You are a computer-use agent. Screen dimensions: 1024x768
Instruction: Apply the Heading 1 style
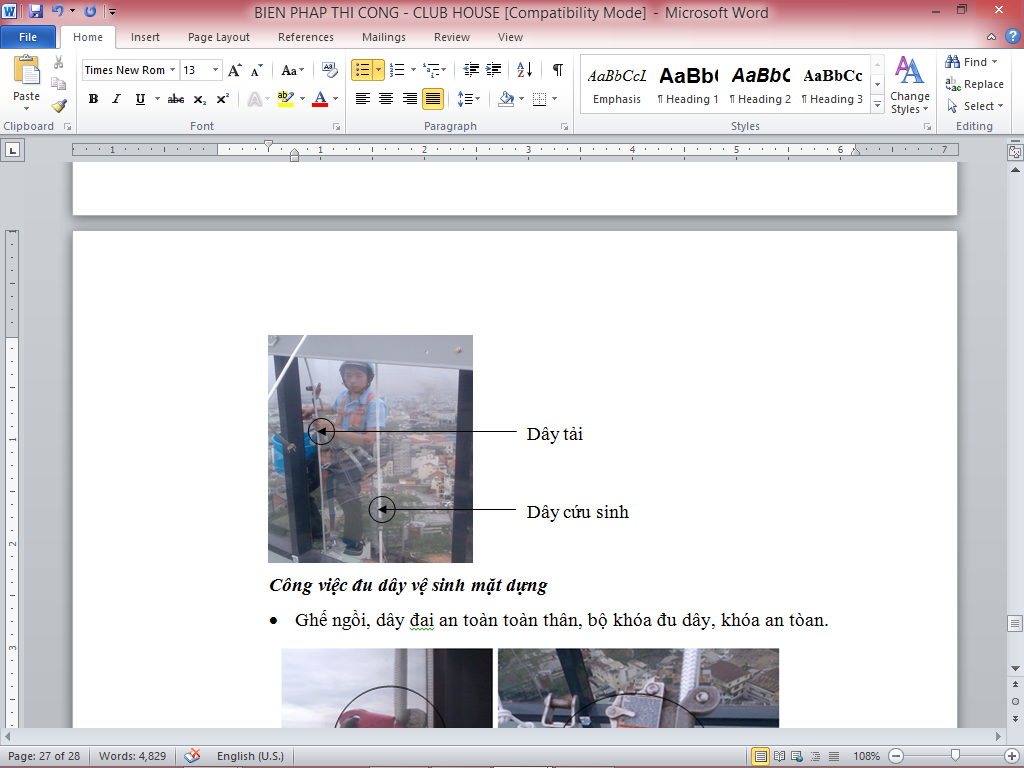(688, 86)
